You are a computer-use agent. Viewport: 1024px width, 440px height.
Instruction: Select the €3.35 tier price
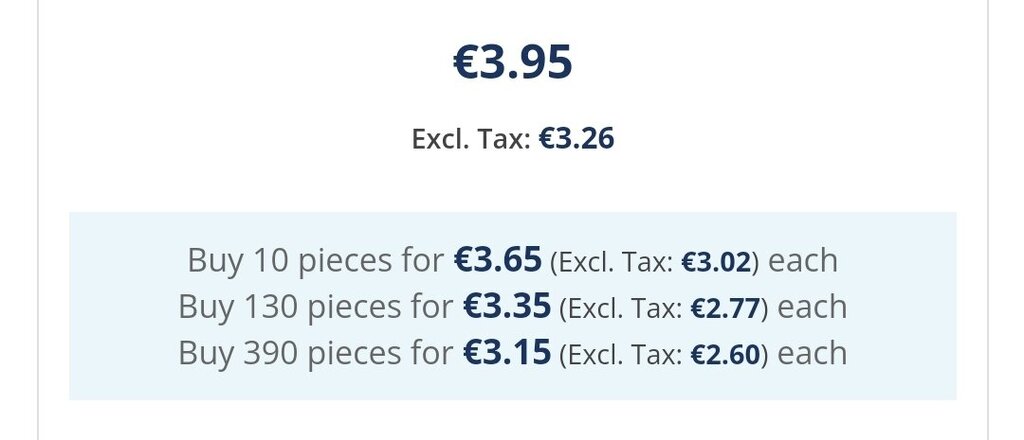[x=507, y=307]
